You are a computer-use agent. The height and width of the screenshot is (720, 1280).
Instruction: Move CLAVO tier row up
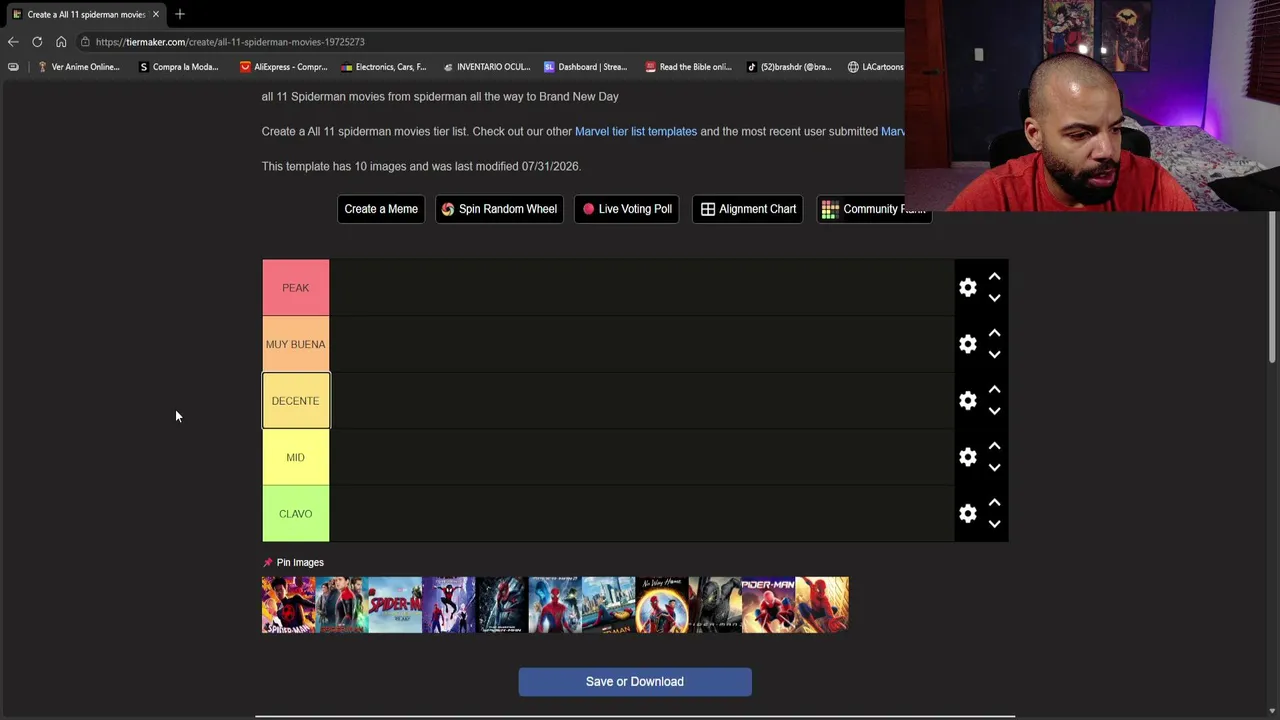[994, 503]
